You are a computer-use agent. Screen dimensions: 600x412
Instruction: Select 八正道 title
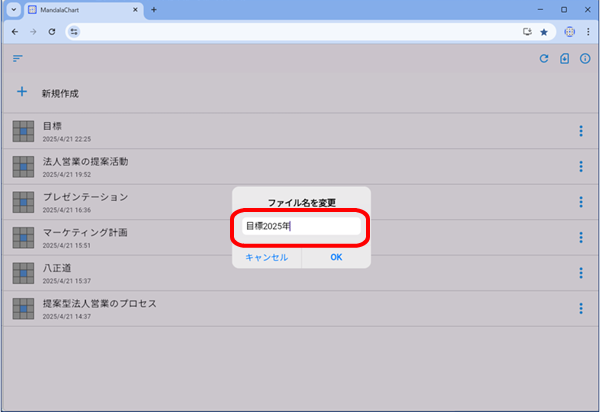[x=57, y=268]
